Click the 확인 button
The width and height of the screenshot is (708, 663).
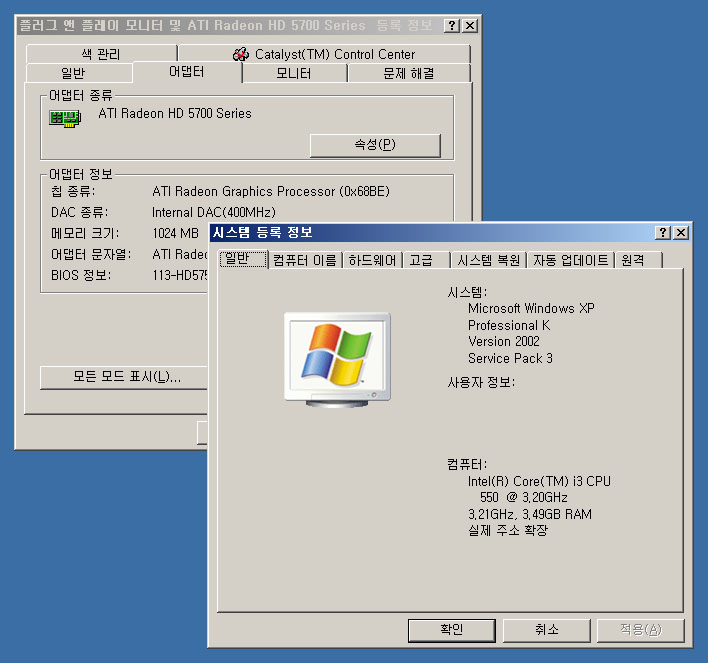point(452,630)
